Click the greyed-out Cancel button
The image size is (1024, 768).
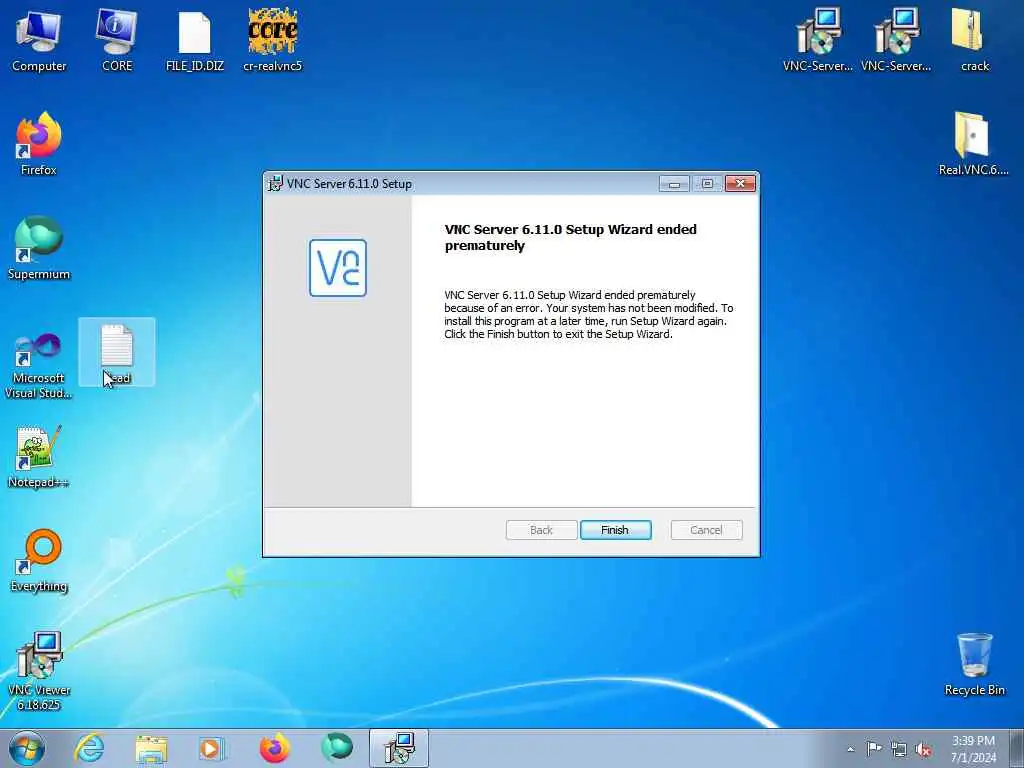tap(706, 530)
